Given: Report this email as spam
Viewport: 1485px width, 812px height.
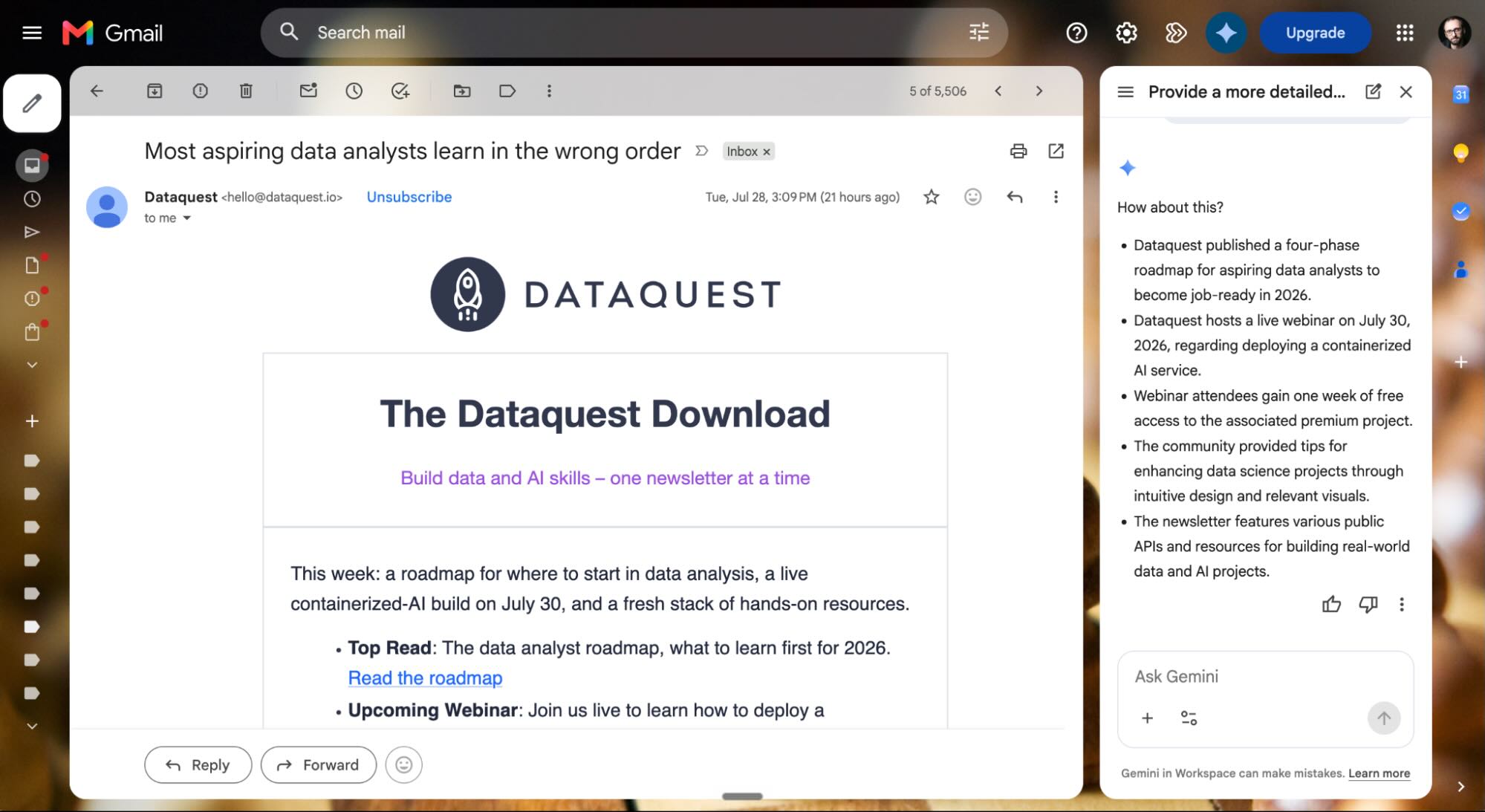Looking at the screenshot, I should click(x=200, y=91).
